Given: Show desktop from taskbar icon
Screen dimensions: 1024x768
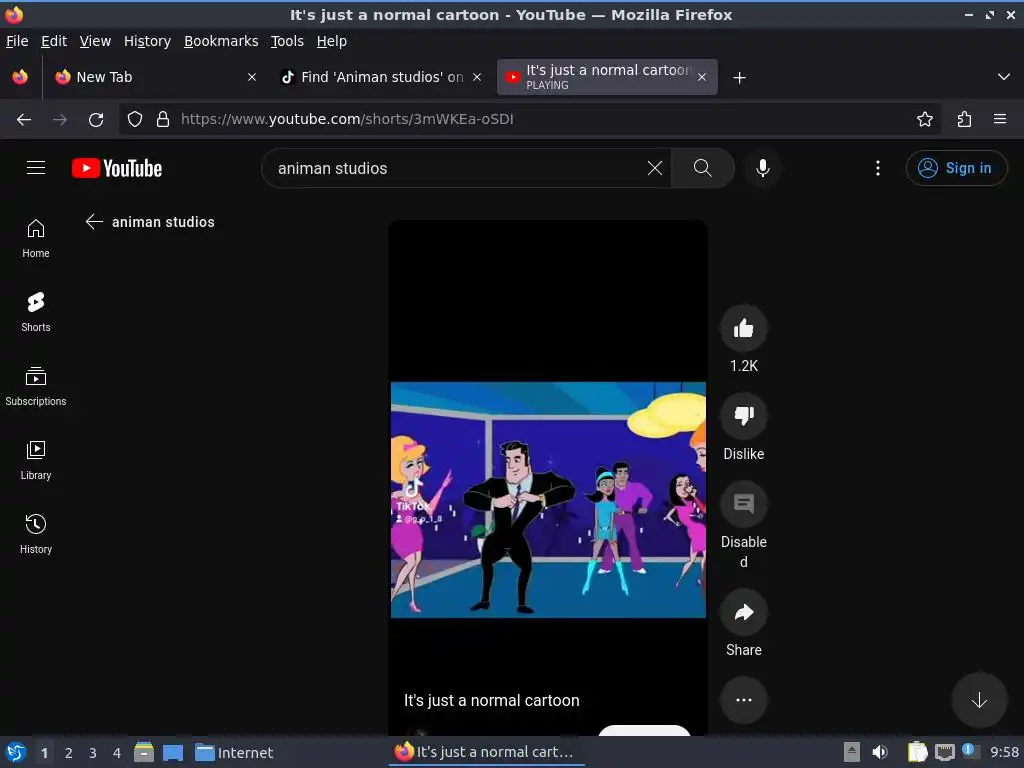Looking at the screenshot, I should point(172,753).
